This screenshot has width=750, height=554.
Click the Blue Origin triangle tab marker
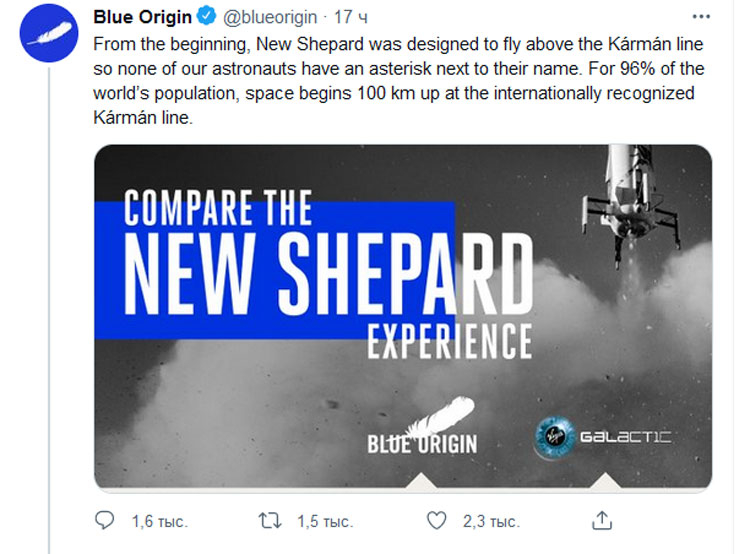point(420,481)
